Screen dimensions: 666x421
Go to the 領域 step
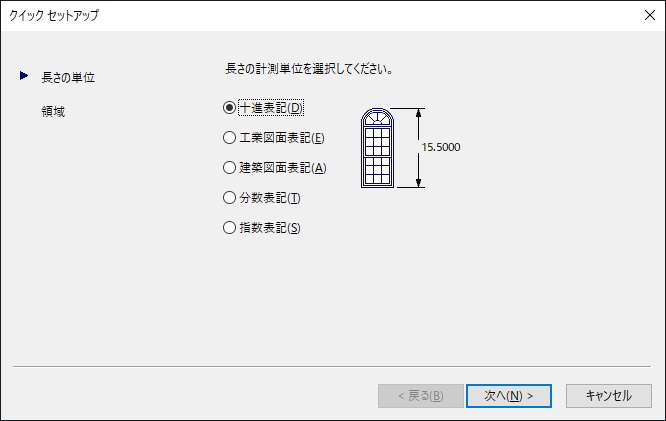pos(53,111)
